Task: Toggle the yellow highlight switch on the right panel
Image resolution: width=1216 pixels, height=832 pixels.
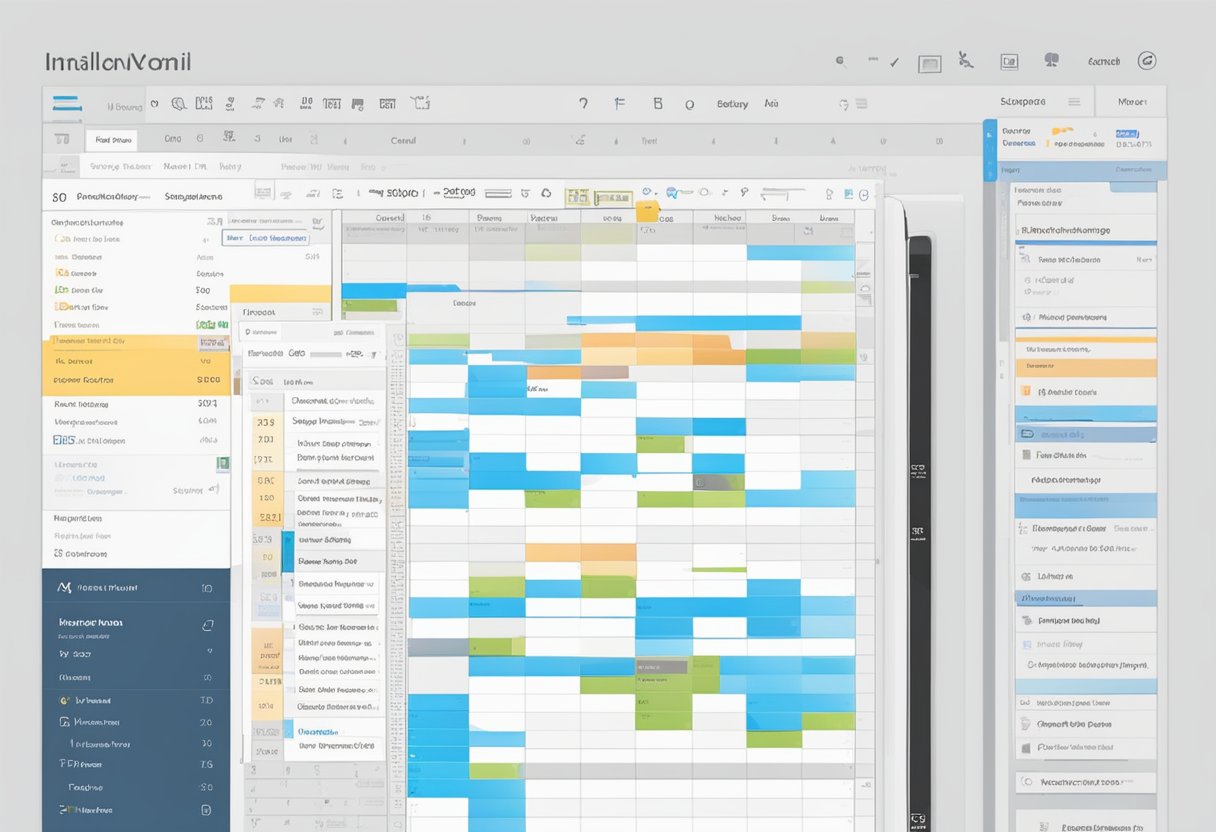Action: (1063, 130)
